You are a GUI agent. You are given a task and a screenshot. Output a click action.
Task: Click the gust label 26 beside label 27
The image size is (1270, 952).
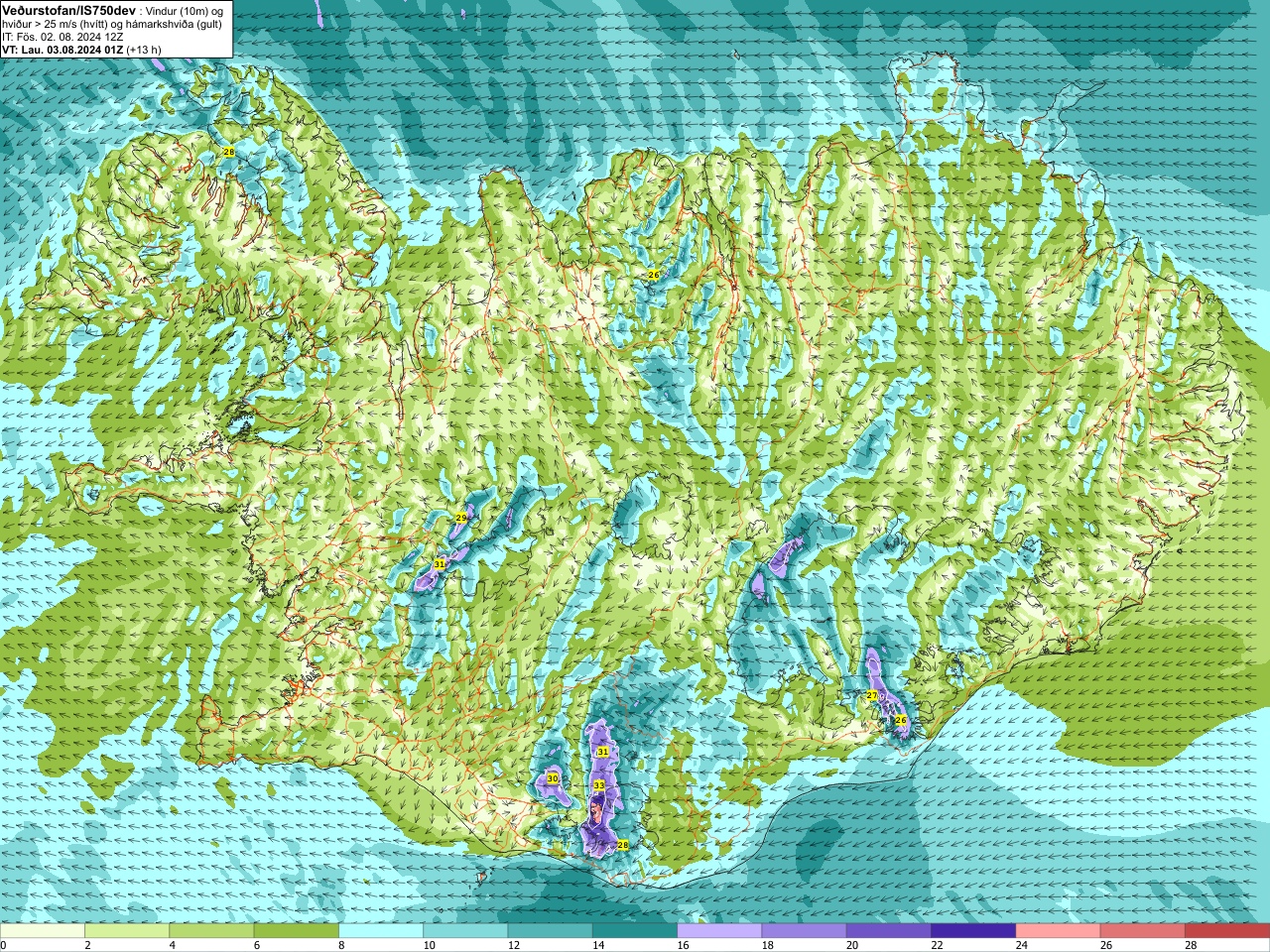(x=901, y=720)
